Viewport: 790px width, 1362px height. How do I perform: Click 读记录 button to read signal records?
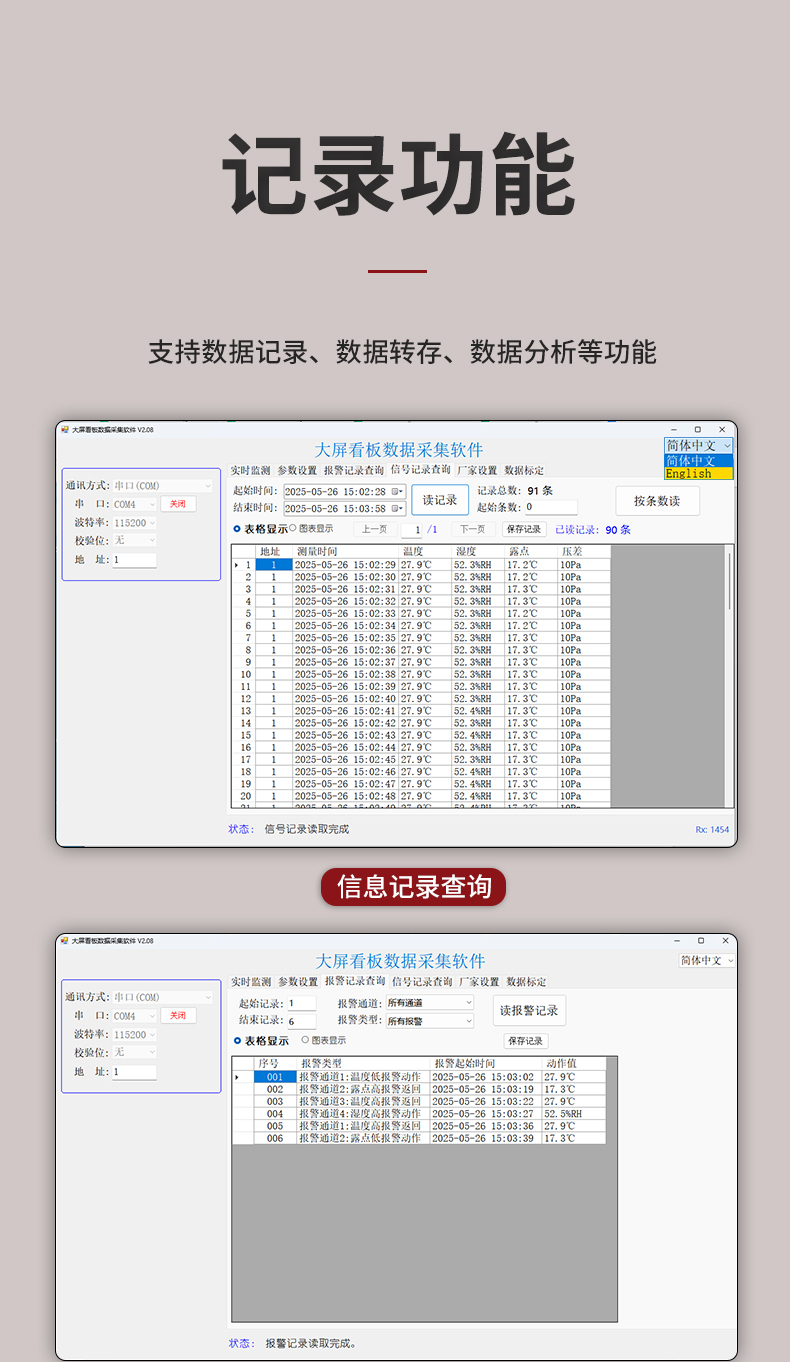point(440,500)
